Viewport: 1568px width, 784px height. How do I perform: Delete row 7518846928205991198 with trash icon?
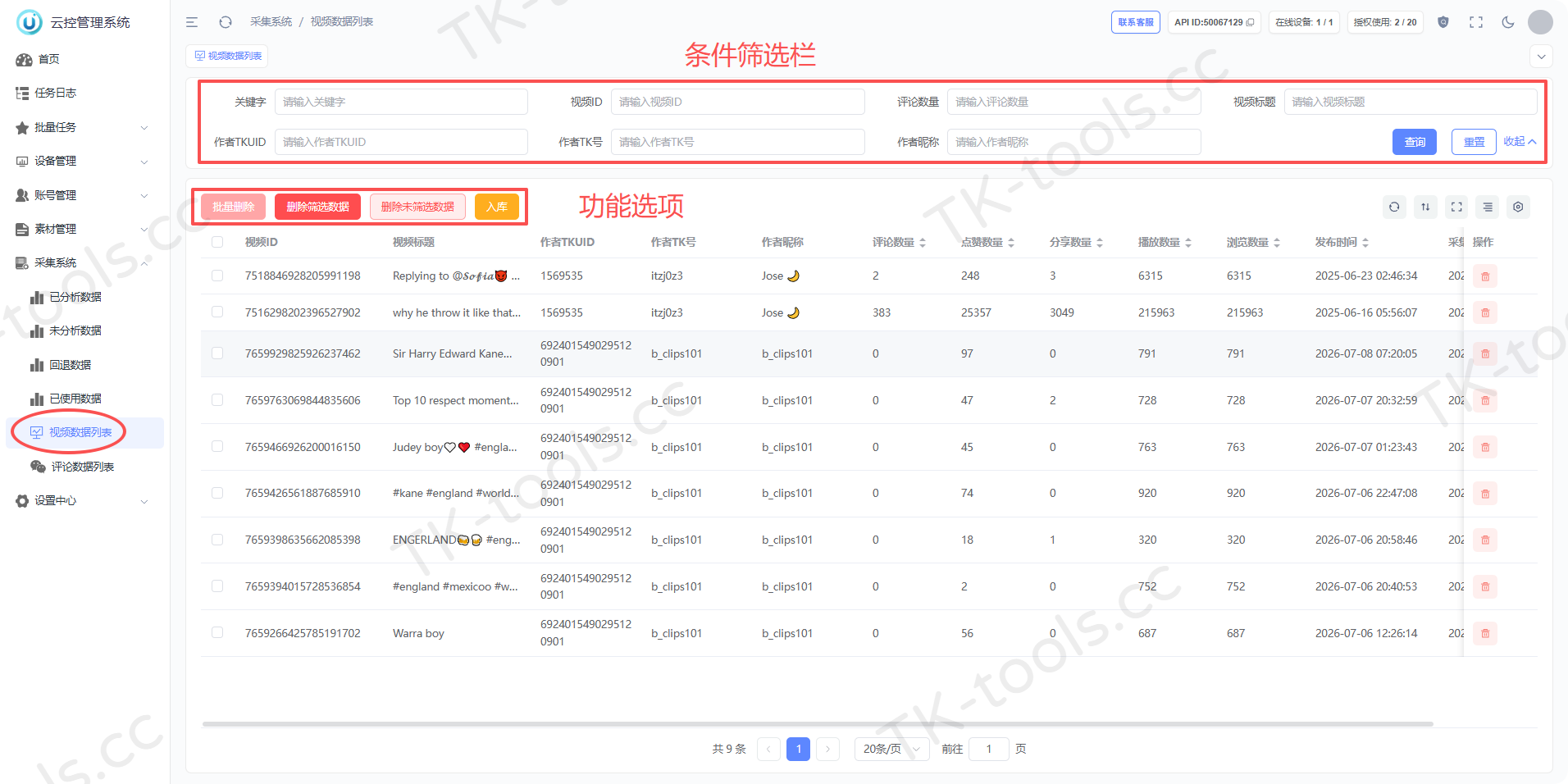click(x=1485, y=276)
